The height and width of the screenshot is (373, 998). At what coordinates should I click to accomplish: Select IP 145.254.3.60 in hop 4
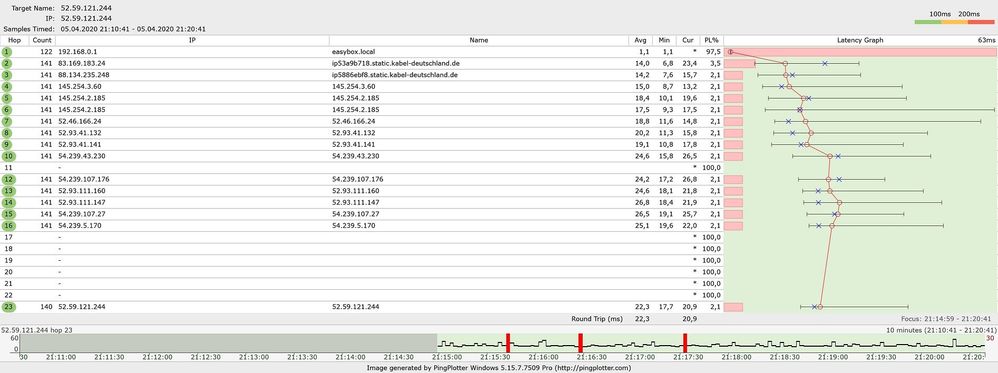click(x=80, y=87)
